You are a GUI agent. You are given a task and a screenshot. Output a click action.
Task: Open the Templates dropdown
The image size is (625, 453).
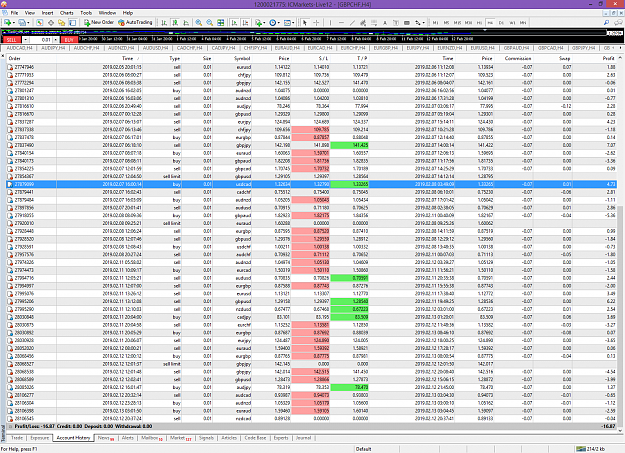click(x=289, y=23)
